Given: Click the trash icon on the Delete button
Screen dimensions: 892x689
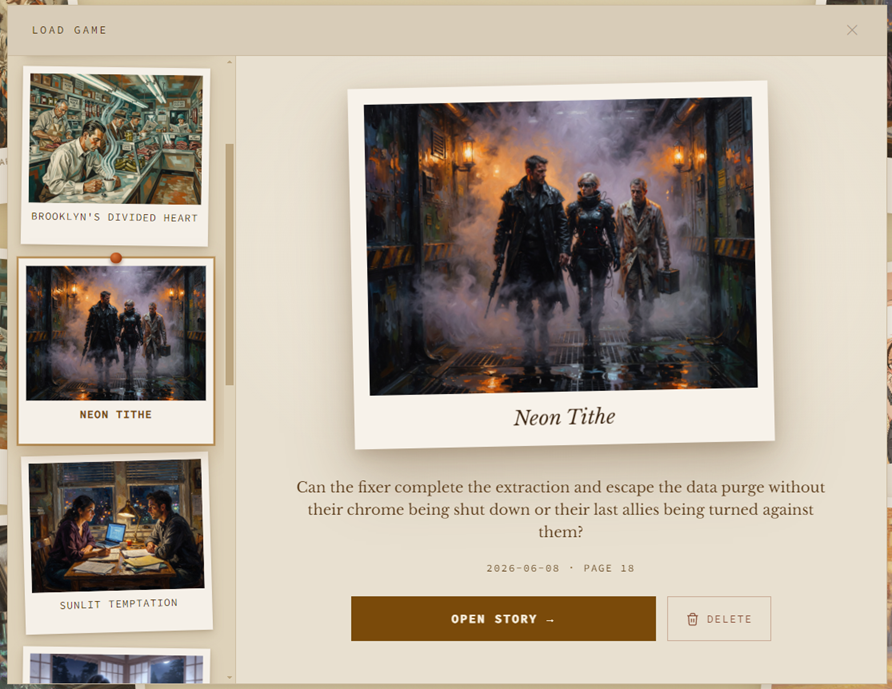Looking at the screenshot, I should coord(692,619).
